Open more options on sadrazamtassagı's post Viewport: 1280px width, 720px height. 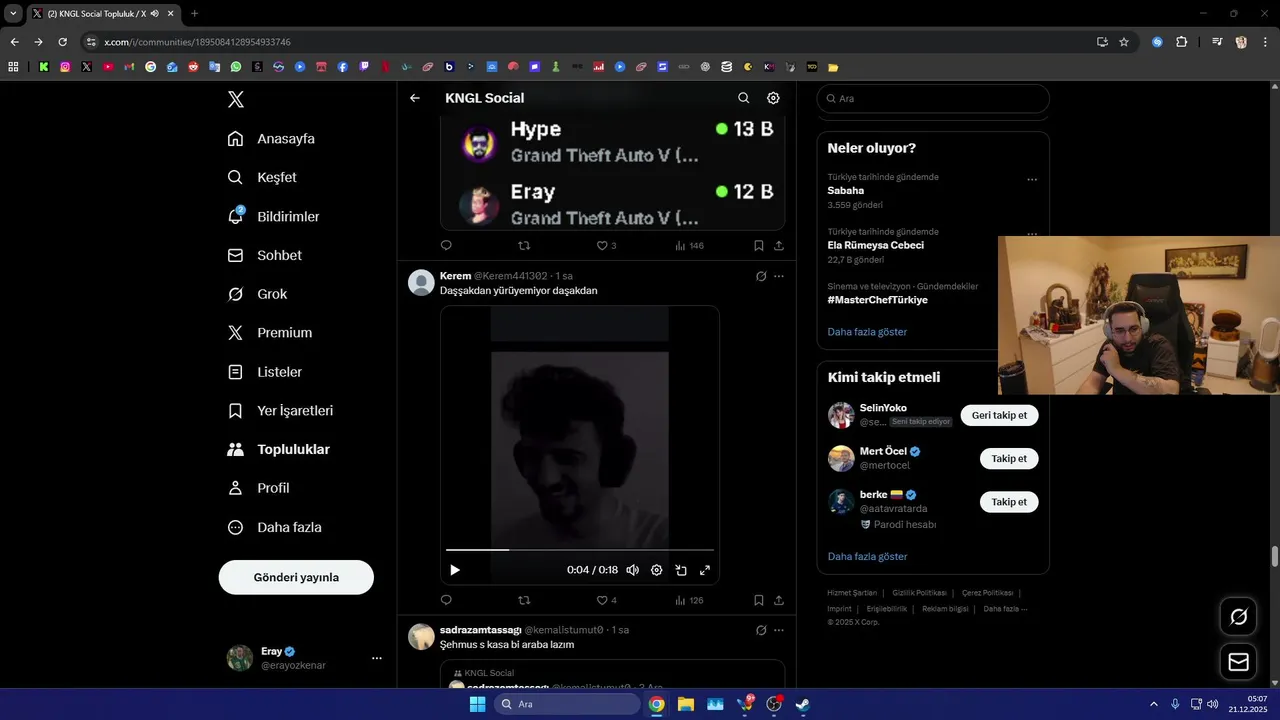[779, 630]
